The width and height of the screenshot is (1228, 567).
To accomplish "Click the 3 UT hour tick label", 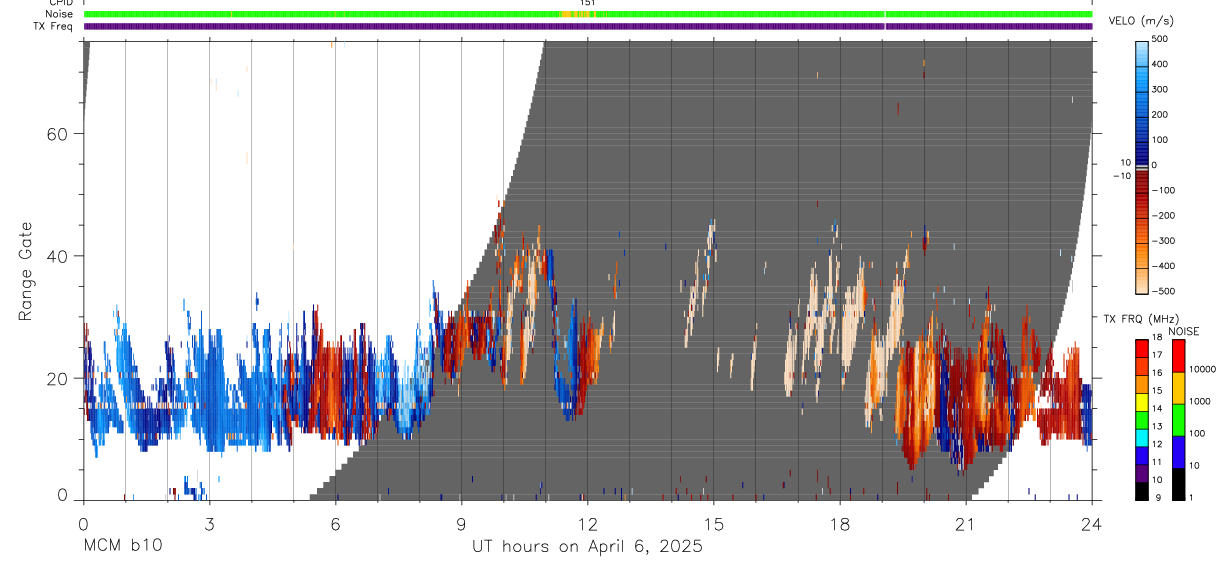I will tap(209, 522).
